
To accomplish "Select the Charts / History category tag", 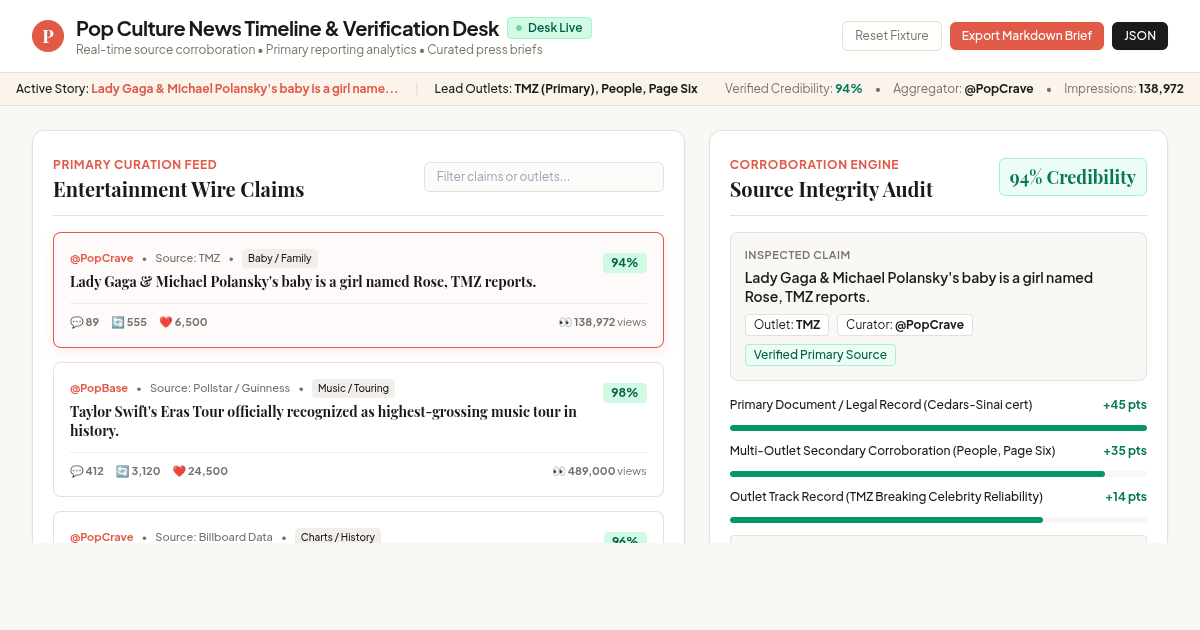I will [x=338, y=537].
